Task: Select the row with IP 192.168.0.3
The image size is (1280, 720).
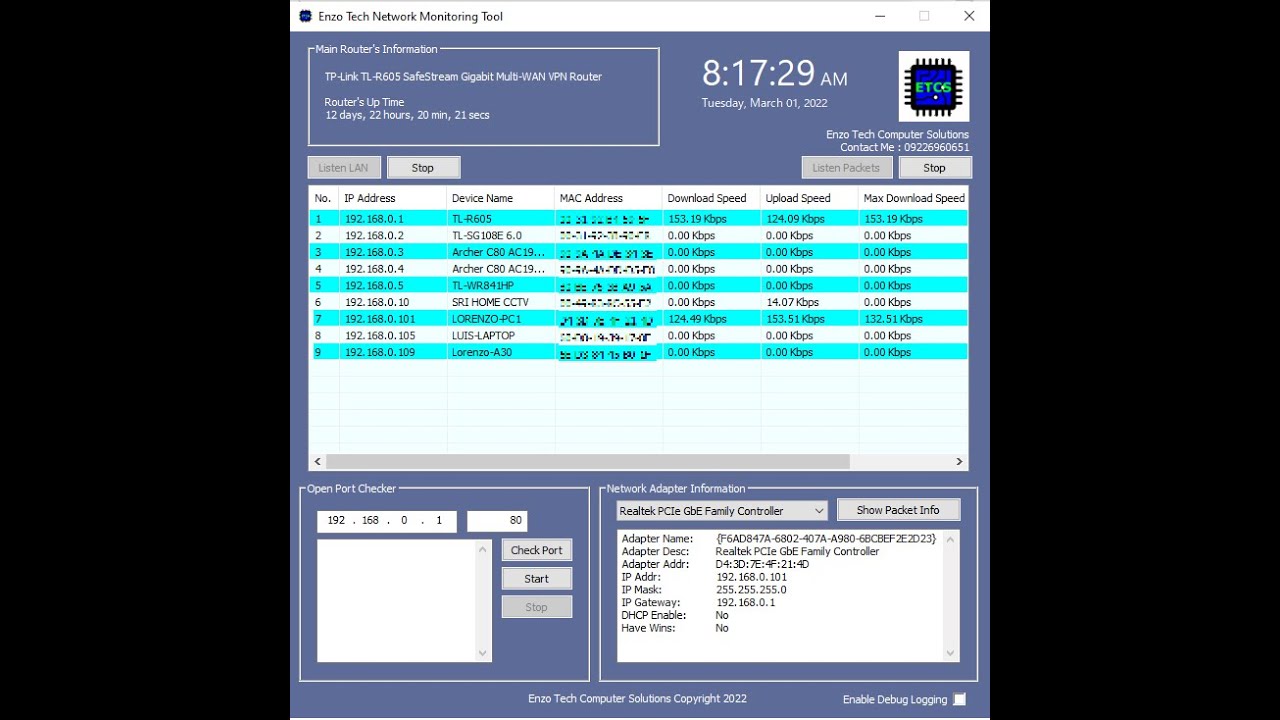Action: (638, 253)
